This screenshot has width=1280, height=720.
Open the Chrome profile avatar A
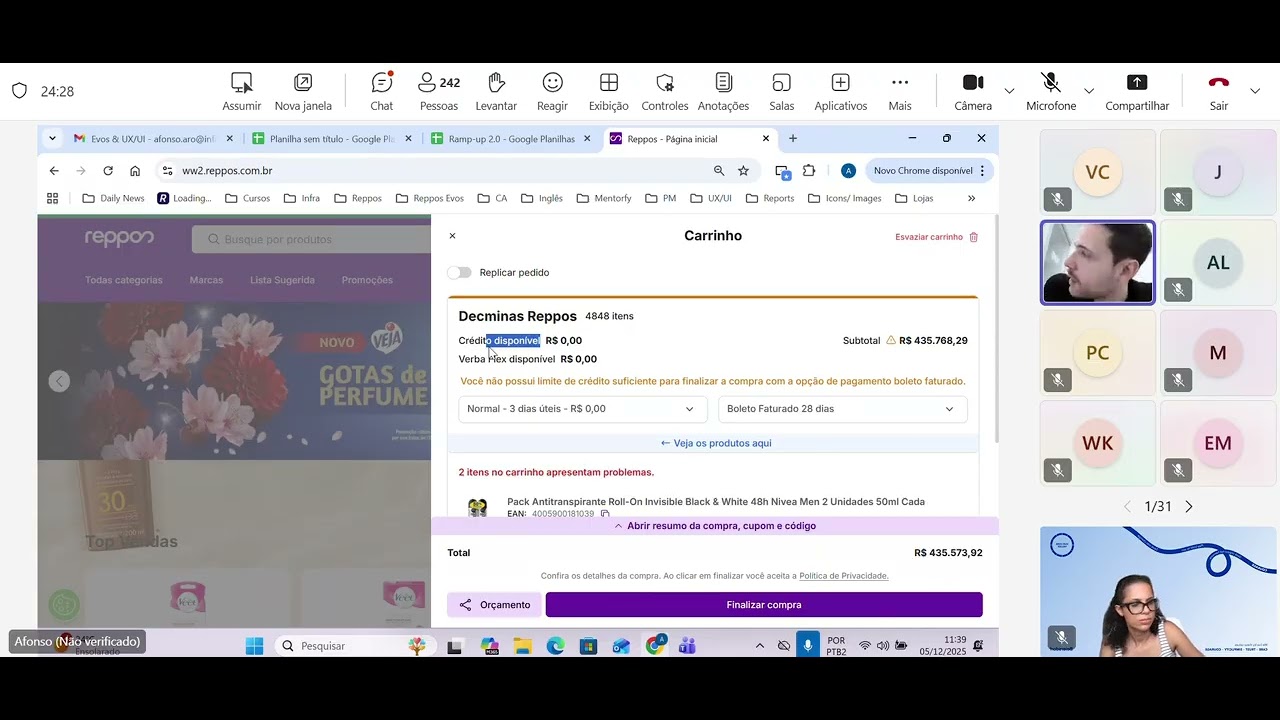[x=848, y=171]
